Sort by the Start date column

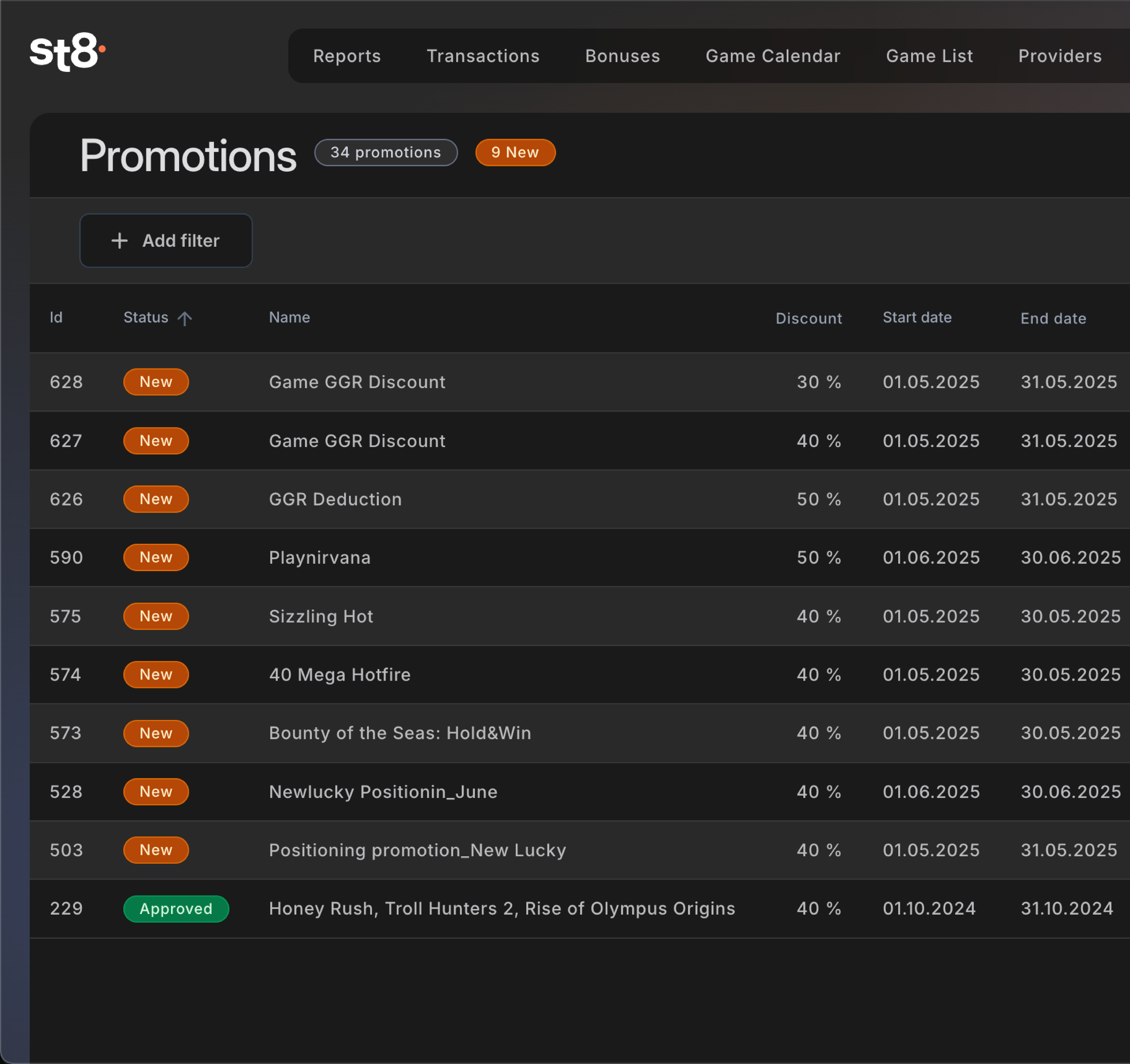916,317
